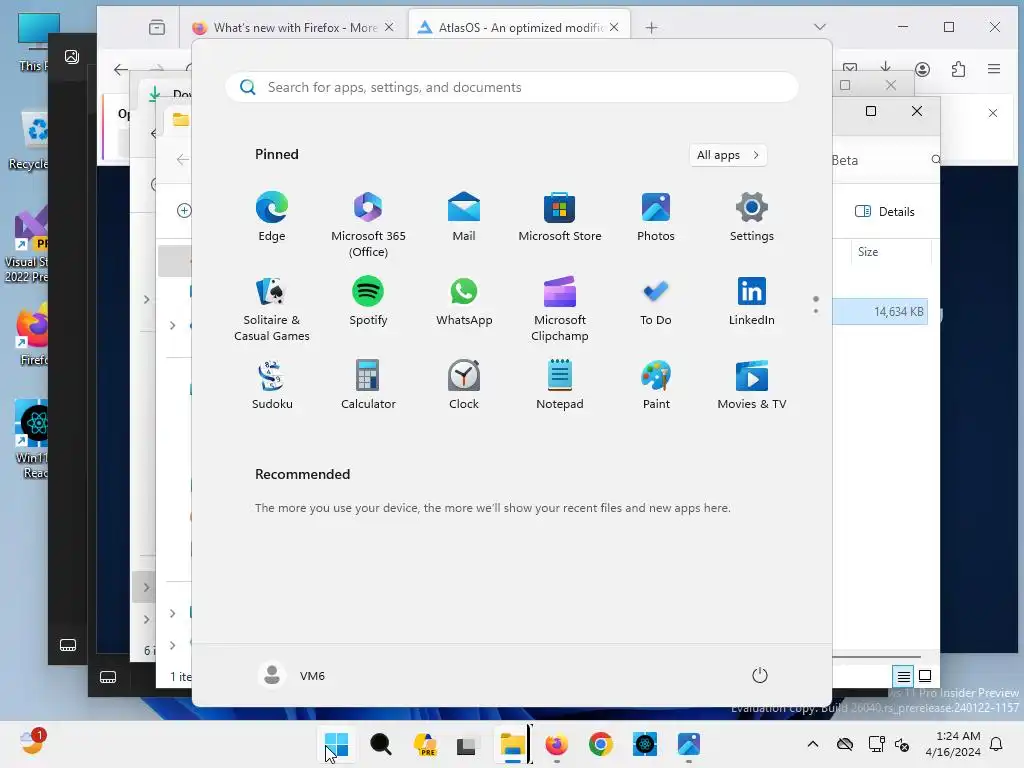
Task: Open taskbar Search magnifier
Action: 381,744
